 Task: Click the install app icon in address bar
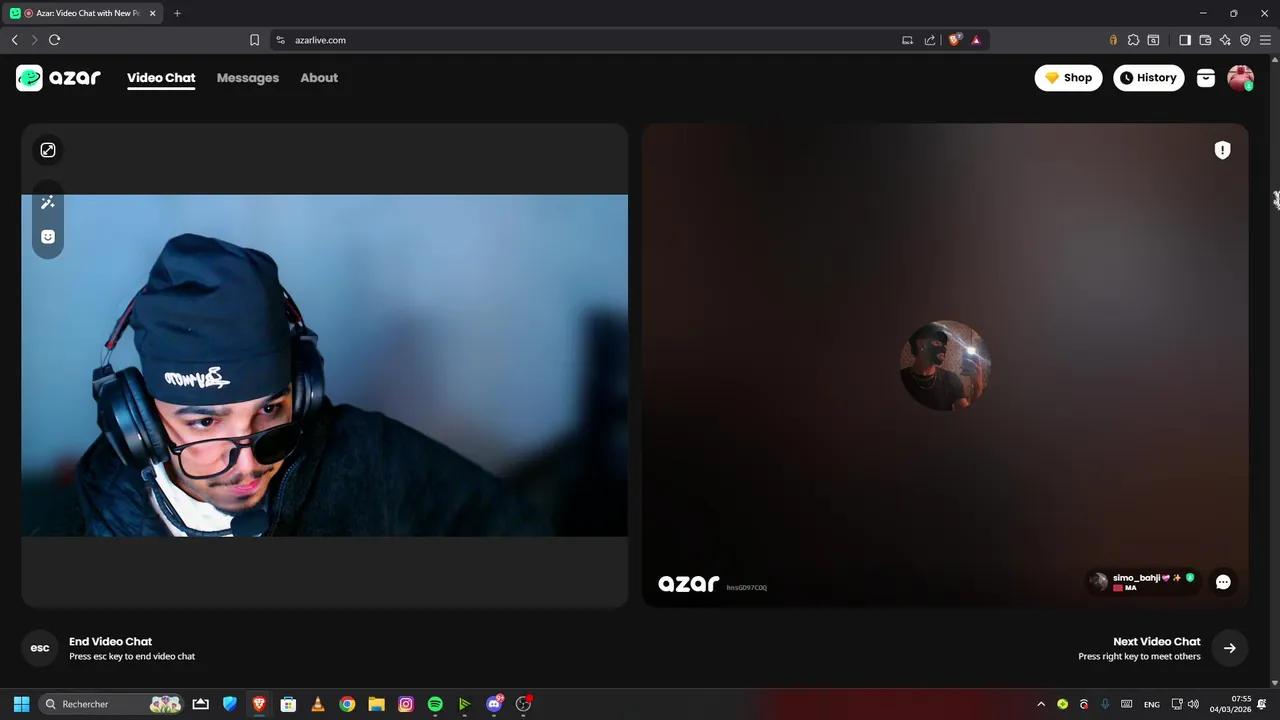coord(907,40)
